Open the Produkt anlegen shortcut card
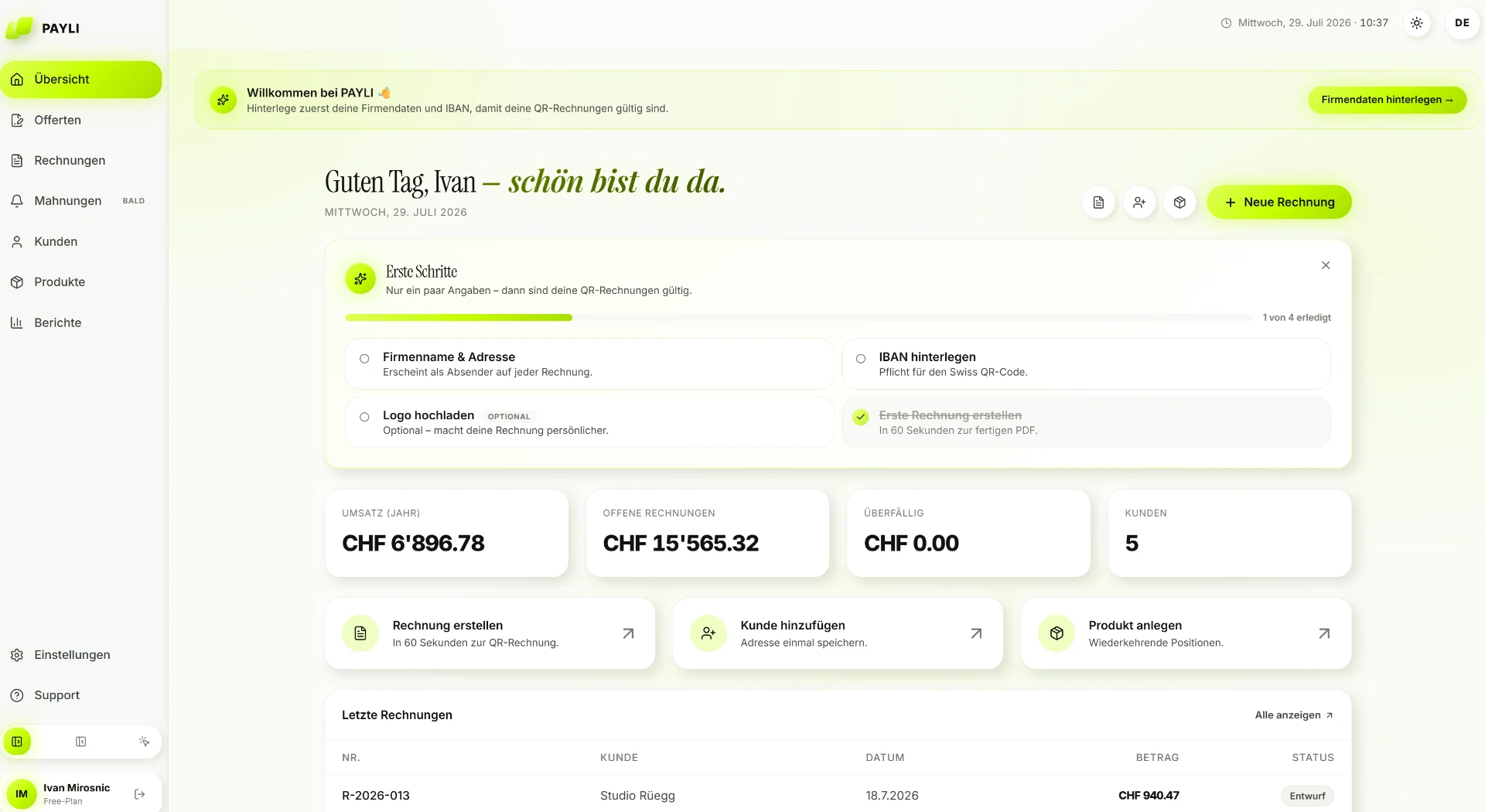 [x=1186, y=633]
